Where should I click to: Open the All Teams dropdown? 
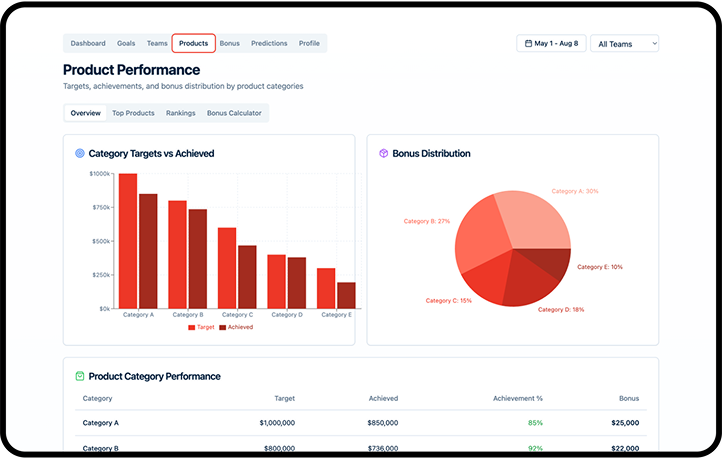[x=624, y=44]
